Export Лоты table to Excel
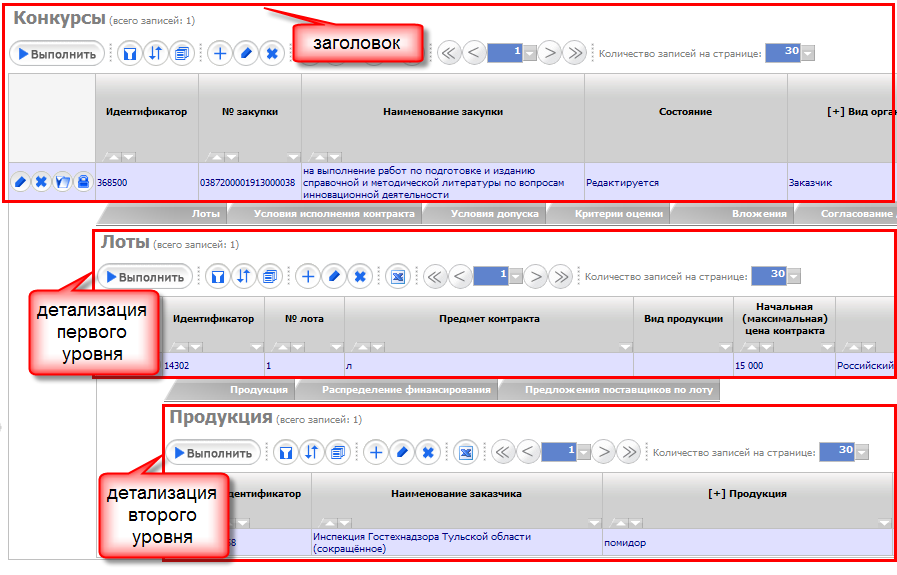The image size is (897, 575). click(x=397, y=276)
